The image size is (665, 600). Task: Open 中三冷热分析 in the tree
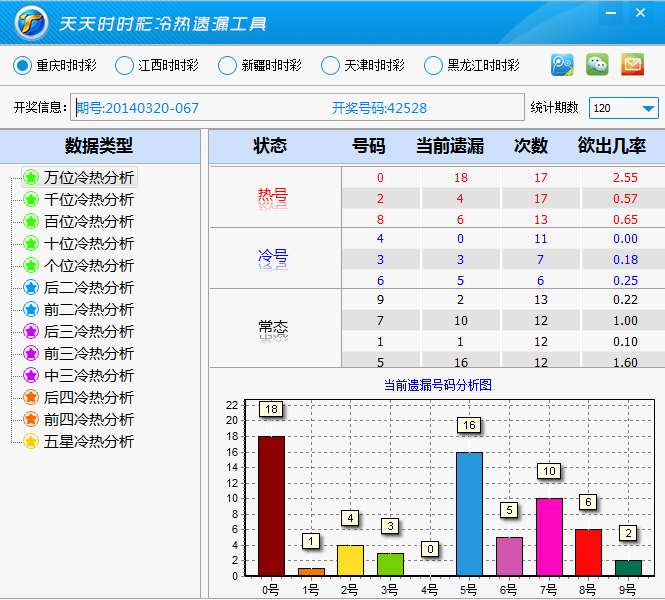click(x=89, y=376)
